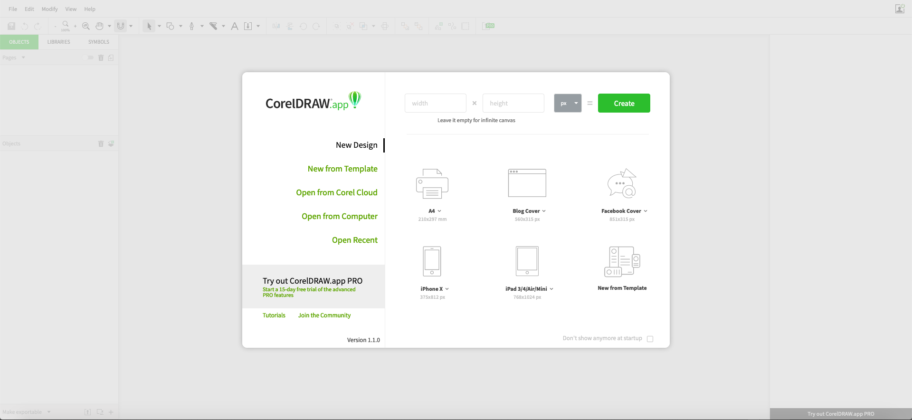
Task: Switch to the Libraries tab
Action: tap(58, 42)
